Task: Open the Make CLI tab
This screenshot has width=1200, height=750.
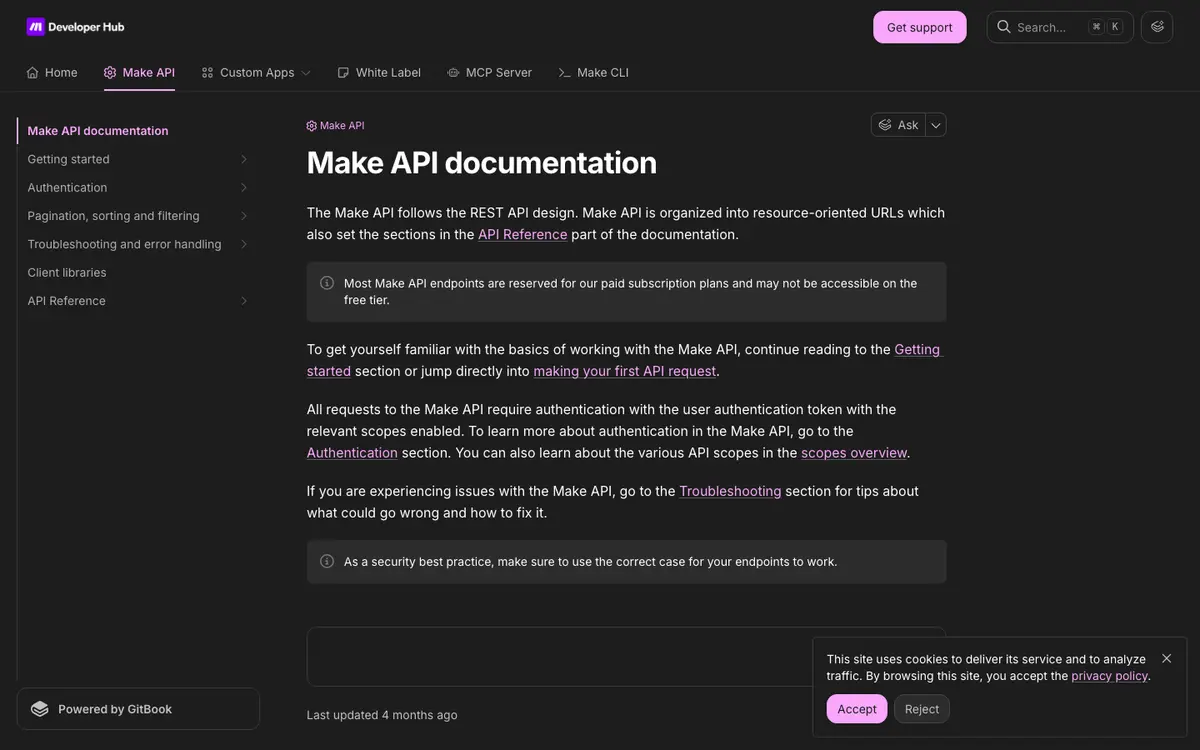Action: click(x=593, y=73)
